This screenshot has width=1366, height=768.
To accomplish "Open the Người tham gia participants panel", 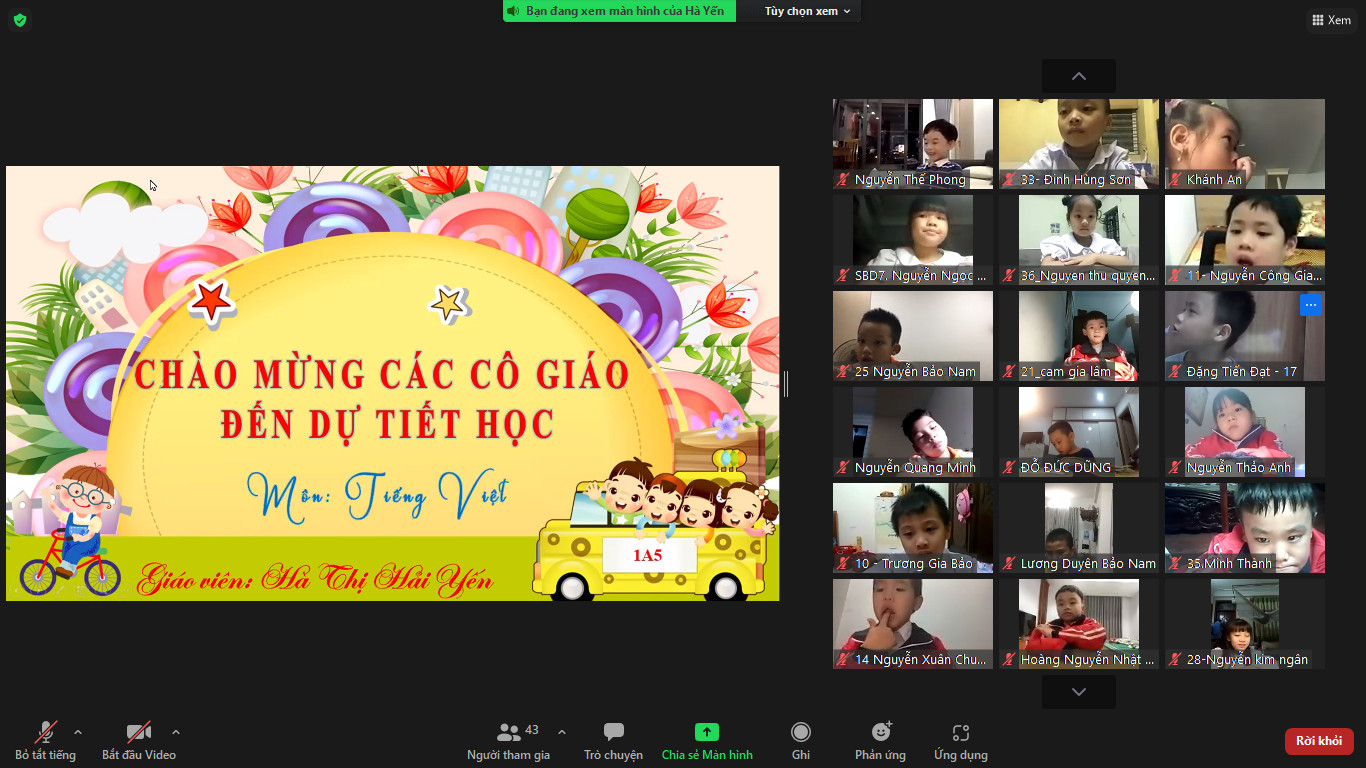I will [509, 741].
